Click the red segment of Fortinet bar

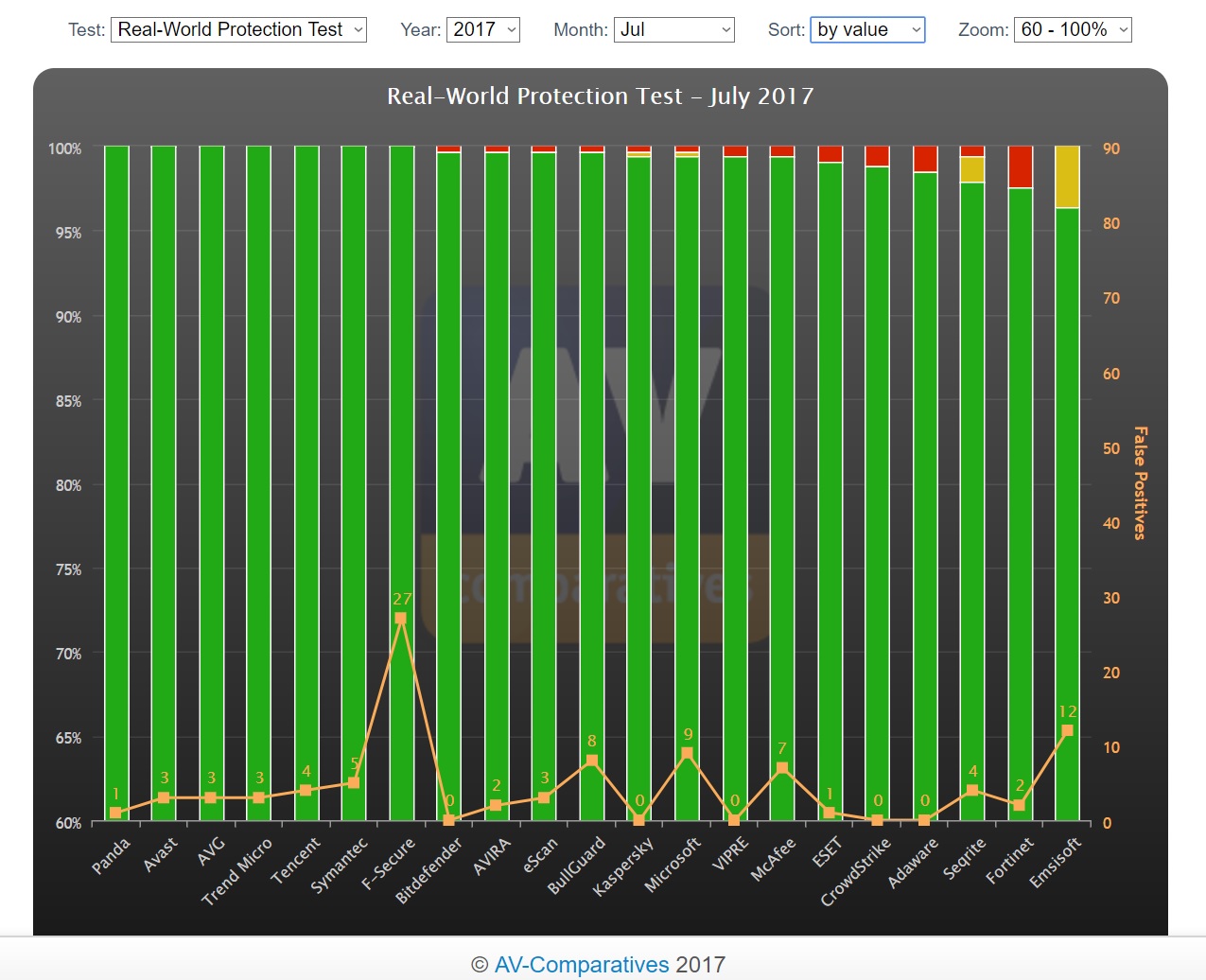click(x=1021, y=166)
